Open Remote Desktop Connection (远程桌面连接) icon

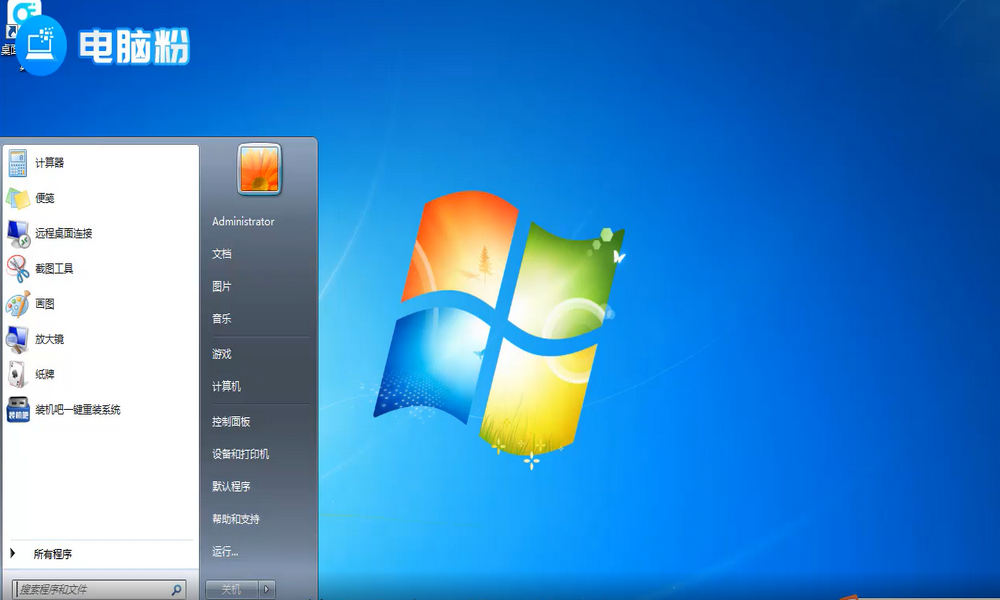18,233
